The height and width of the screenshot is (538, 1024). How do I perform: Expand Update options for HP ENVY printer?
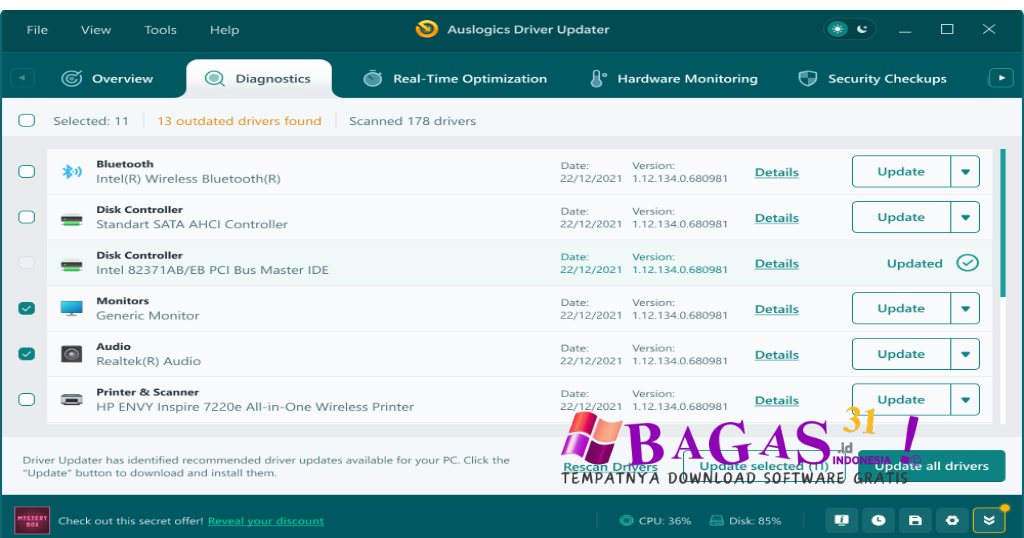[x=965, y=400]
